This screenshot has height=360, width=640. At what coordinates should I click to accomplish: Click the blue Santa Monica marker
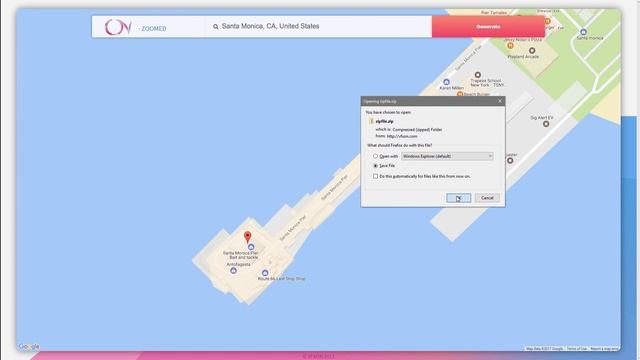tap(583, 32)
